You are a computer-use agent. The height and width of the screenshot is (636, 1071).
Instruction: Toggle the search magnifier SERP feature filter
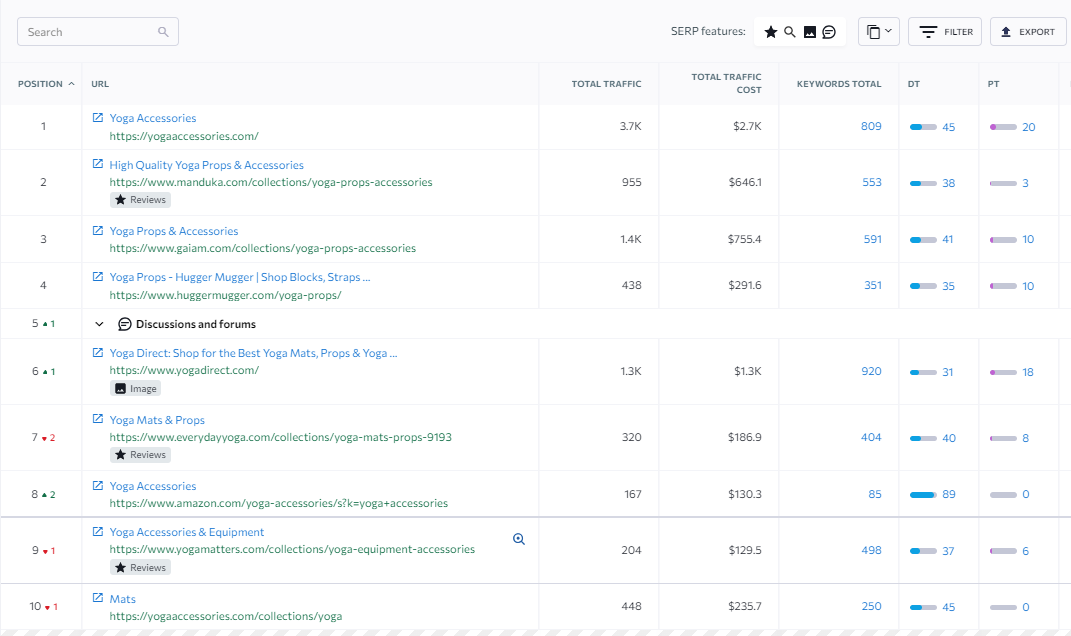[x=790, y=32]
